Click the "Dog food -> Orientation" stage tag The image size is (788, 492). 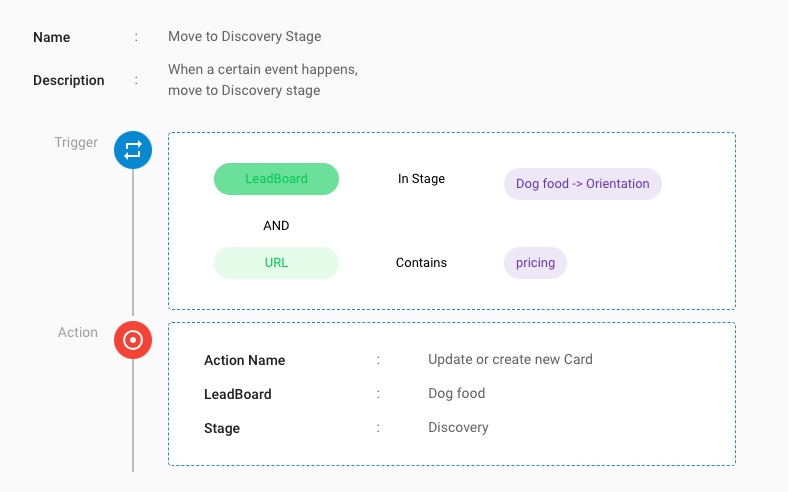pos(582,184)
